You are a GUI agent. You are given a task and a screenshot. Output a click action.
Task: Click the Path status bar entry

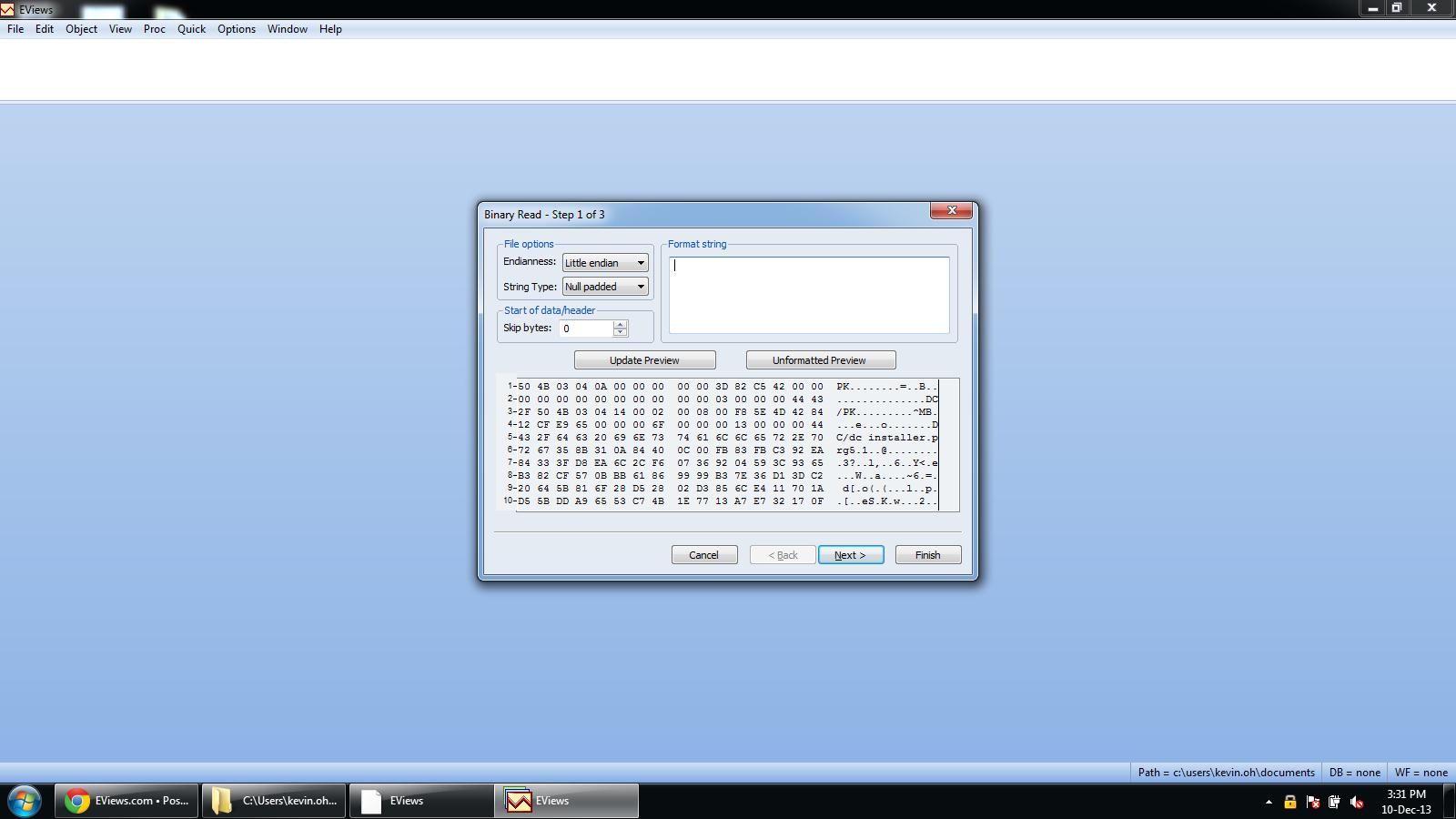1226,773
